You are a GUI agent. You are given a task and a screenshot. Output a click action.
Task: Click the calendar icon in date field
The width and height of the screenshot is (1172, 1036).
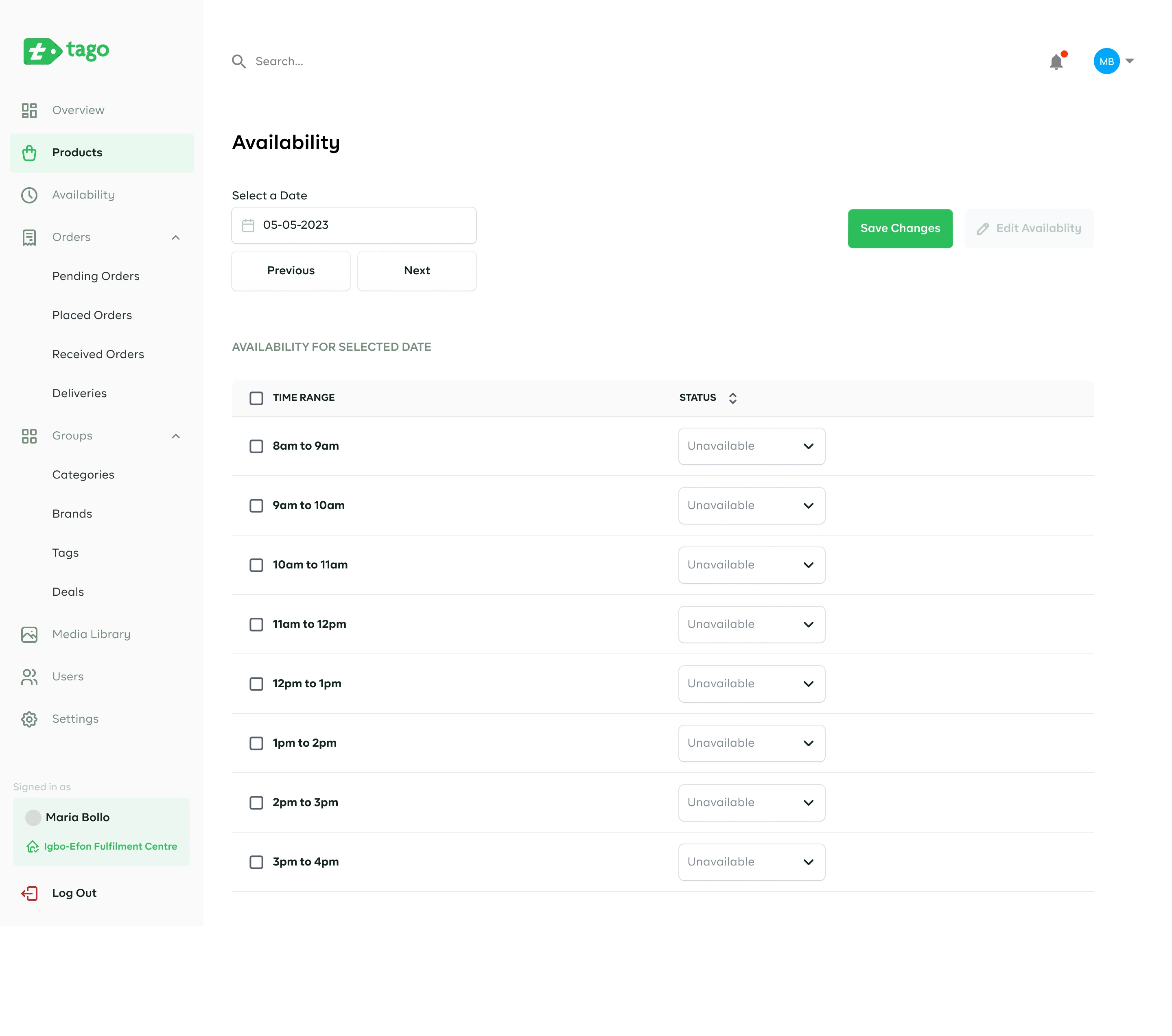point(248,225)
